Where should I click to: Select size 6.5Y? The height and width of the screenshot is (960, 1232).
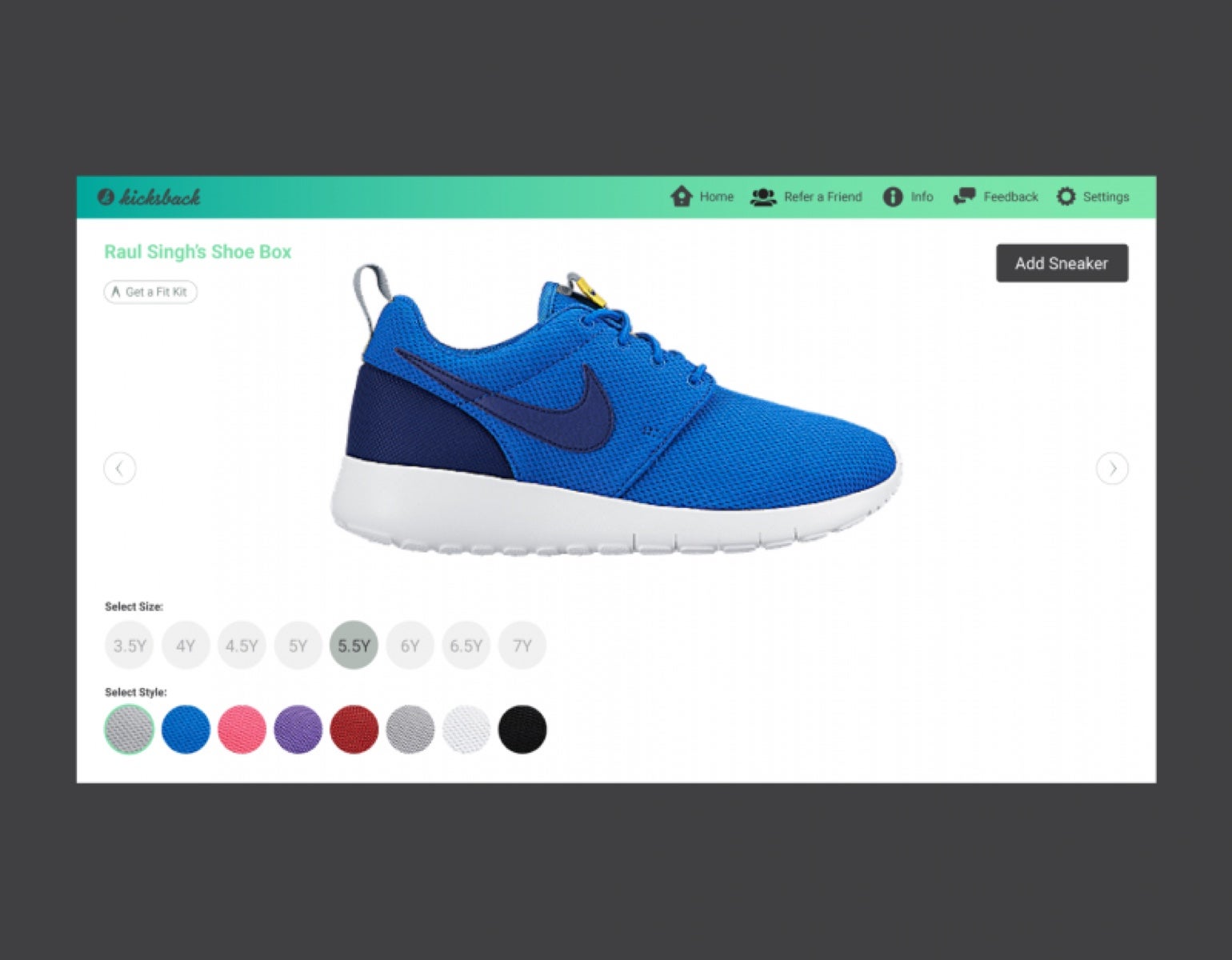466,646
